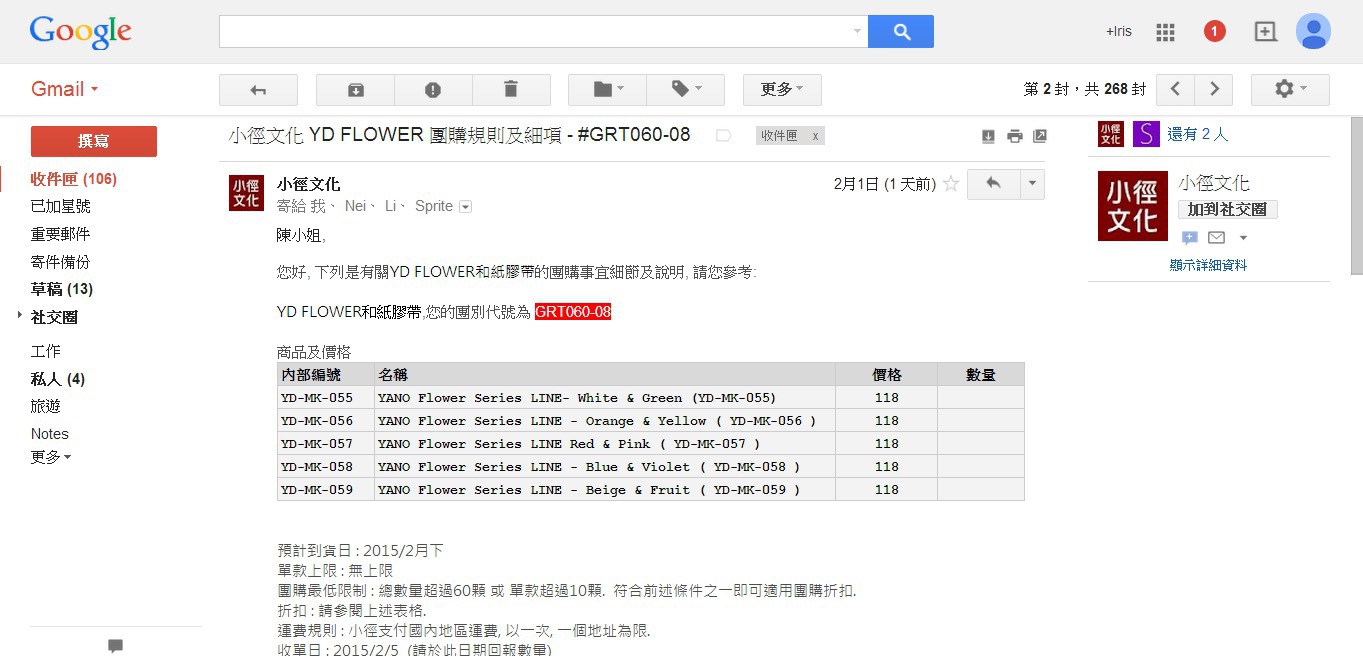
Task: Compose a new email with 撰寫
Action: 94,141
